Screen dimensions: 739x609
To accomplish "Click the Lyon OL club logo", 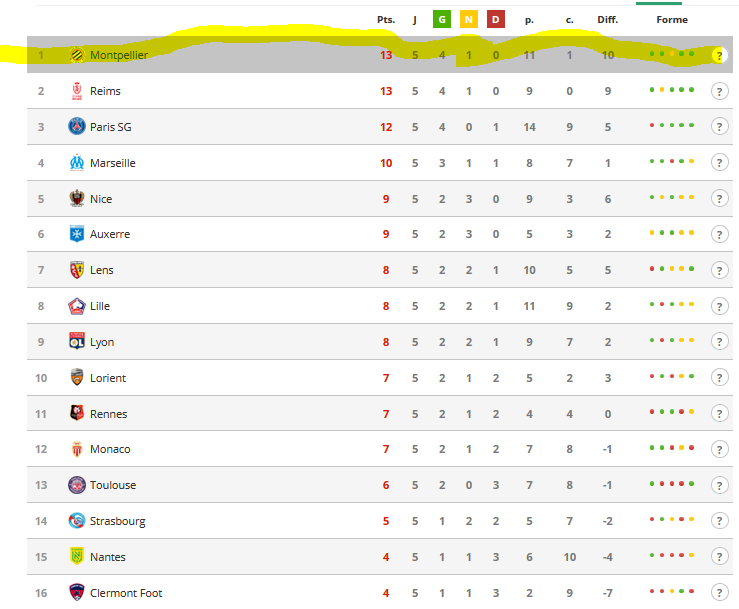I will [77, 341].
